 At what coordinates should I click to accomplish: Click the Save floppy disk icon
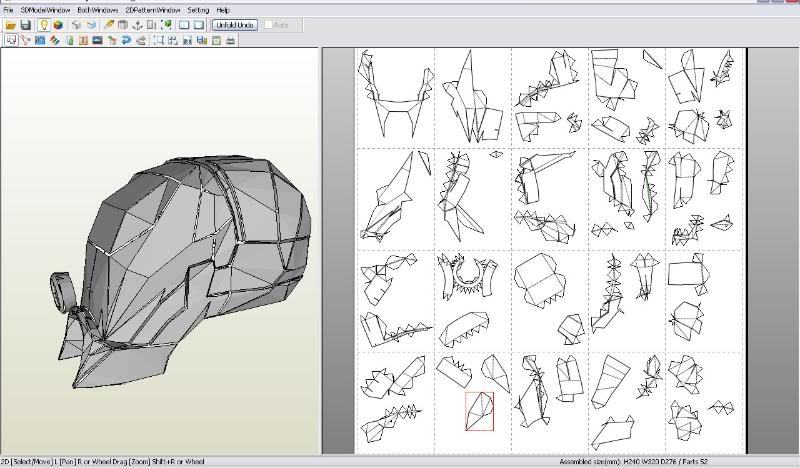26,25
